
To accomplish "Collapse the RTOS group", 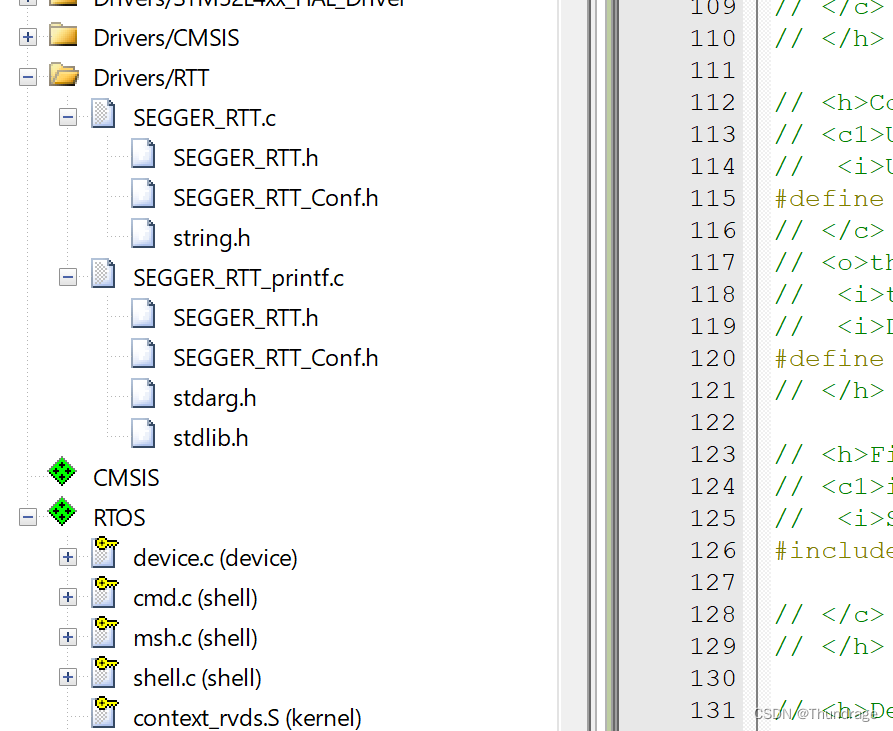I will coord(27,518).
